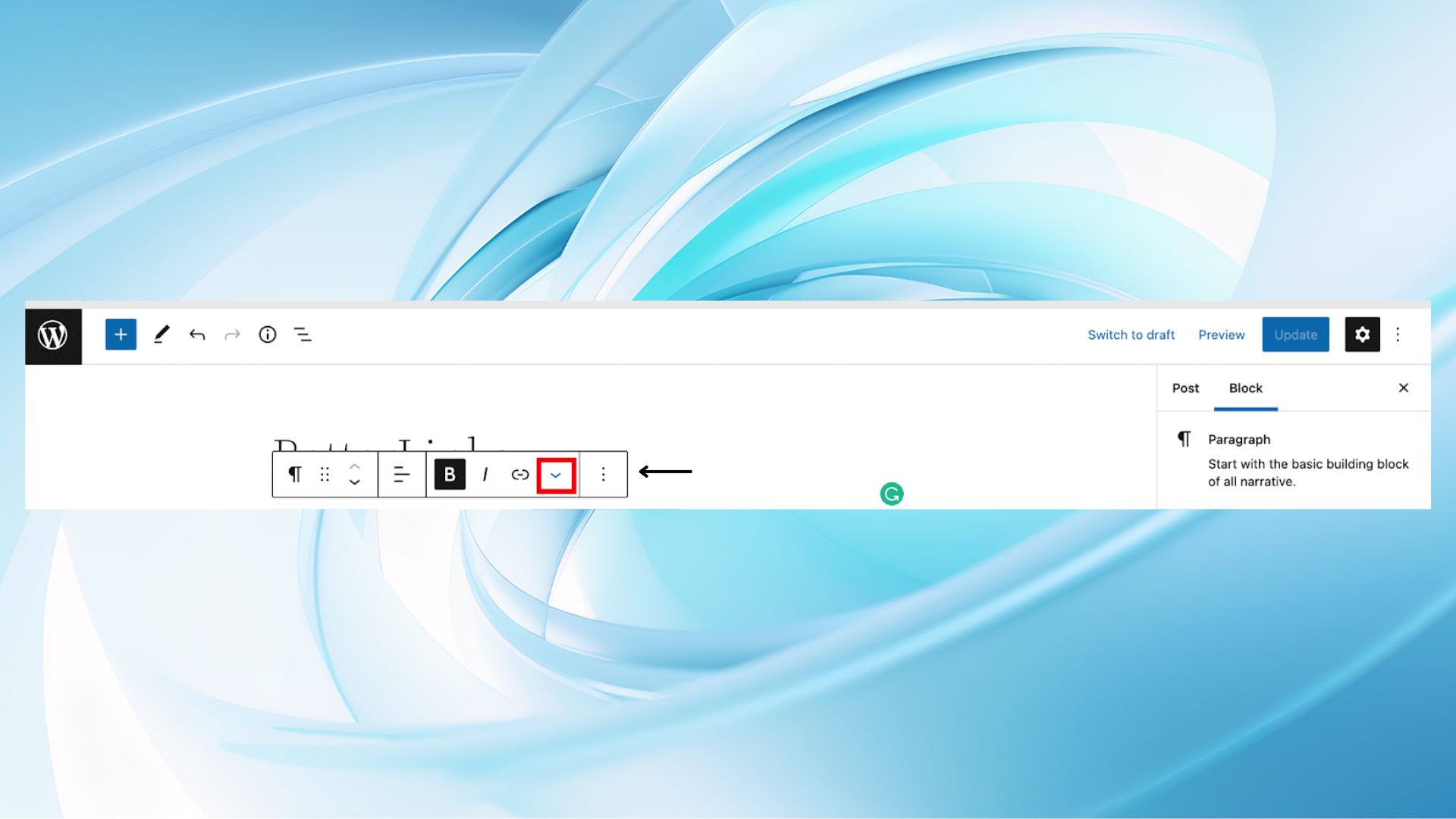Screen dimensions: 1456x819
Task: Open block options three-dot menu
Action: pyautogui.click(x=603, y=475)
